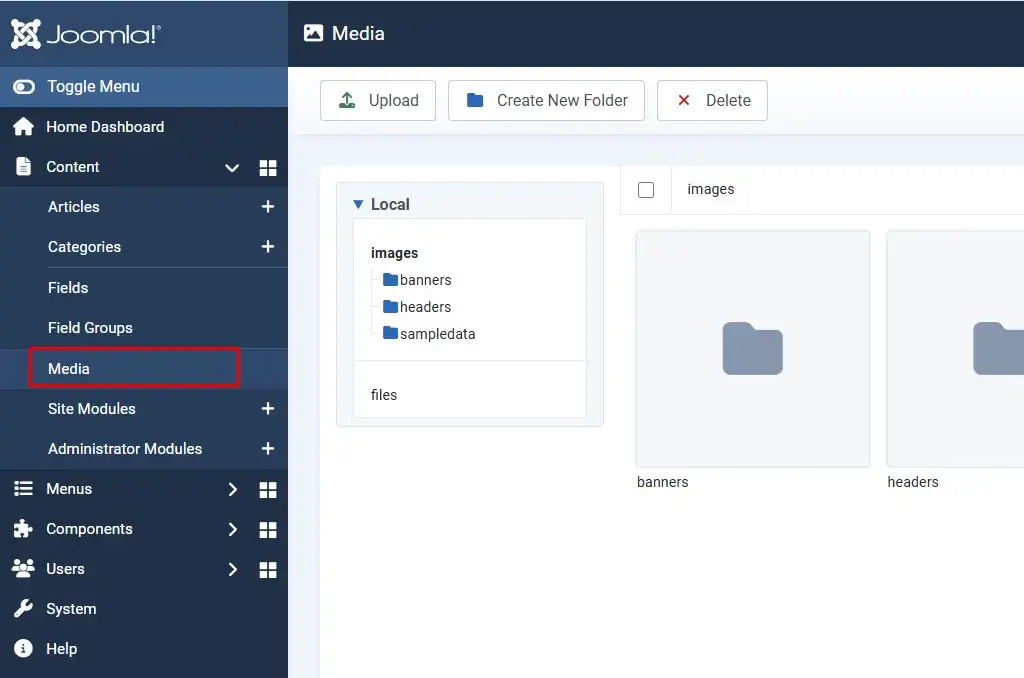This screenshot has width=1024, height=678.
Task: Click the Users people icon
Action: click(x=24, y=568)
